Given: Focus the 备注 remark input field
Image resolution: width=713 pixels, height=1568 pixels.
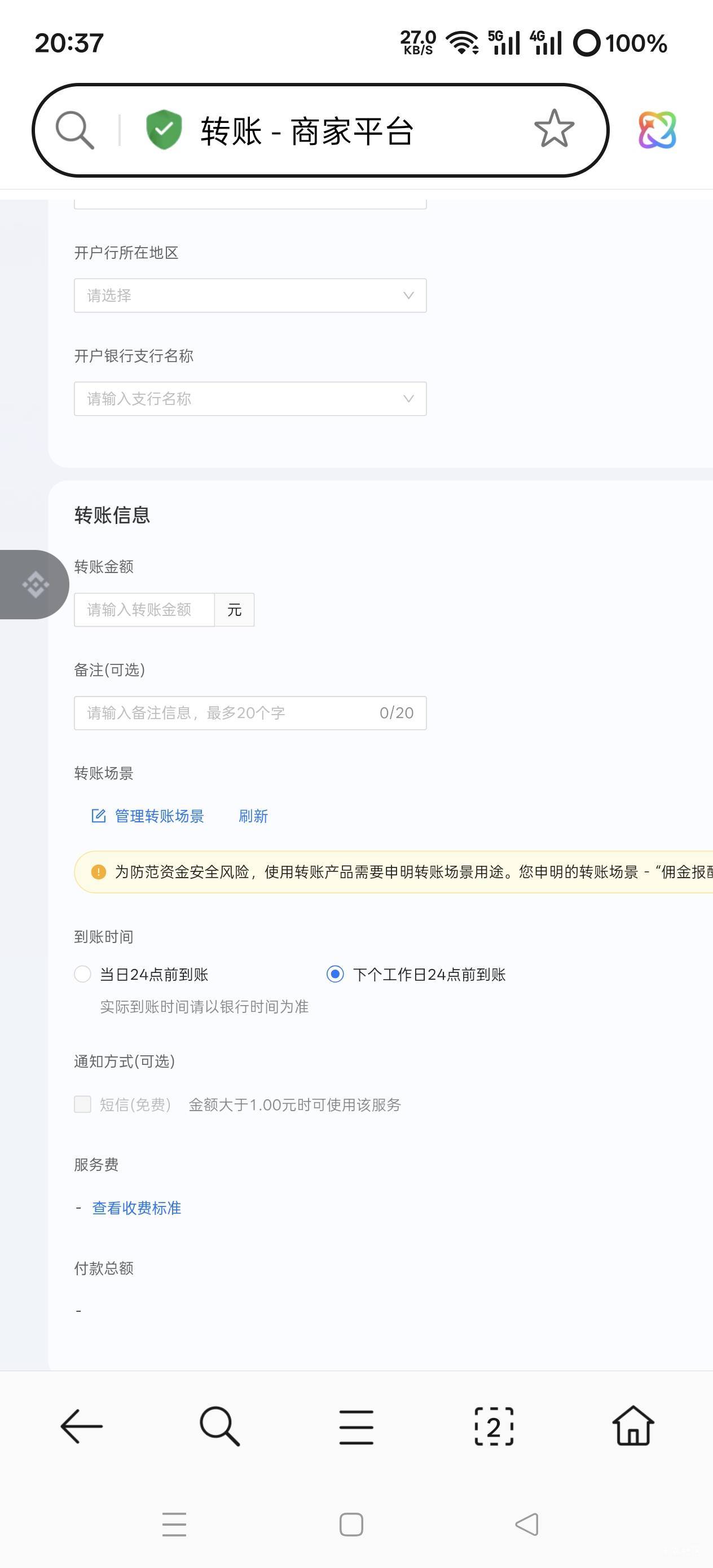Looking at the screenshot, I should (250, 713).
